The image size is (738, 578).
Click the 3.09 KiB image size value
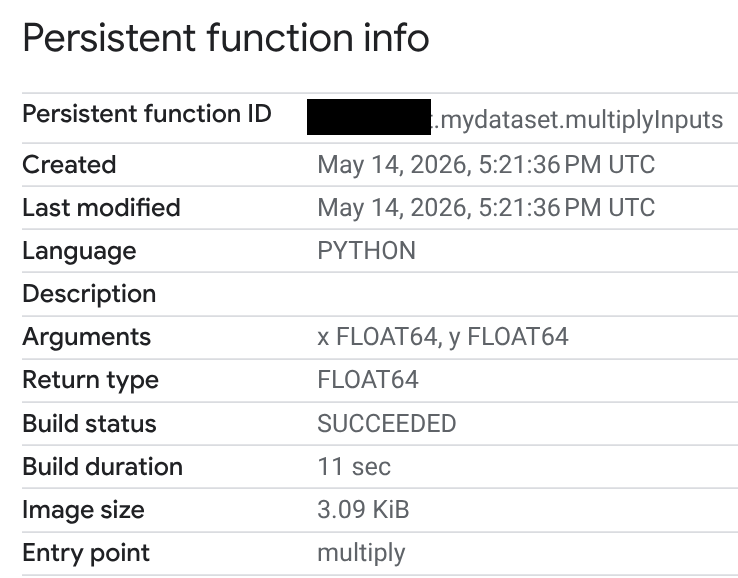click(x=363, y=510)
